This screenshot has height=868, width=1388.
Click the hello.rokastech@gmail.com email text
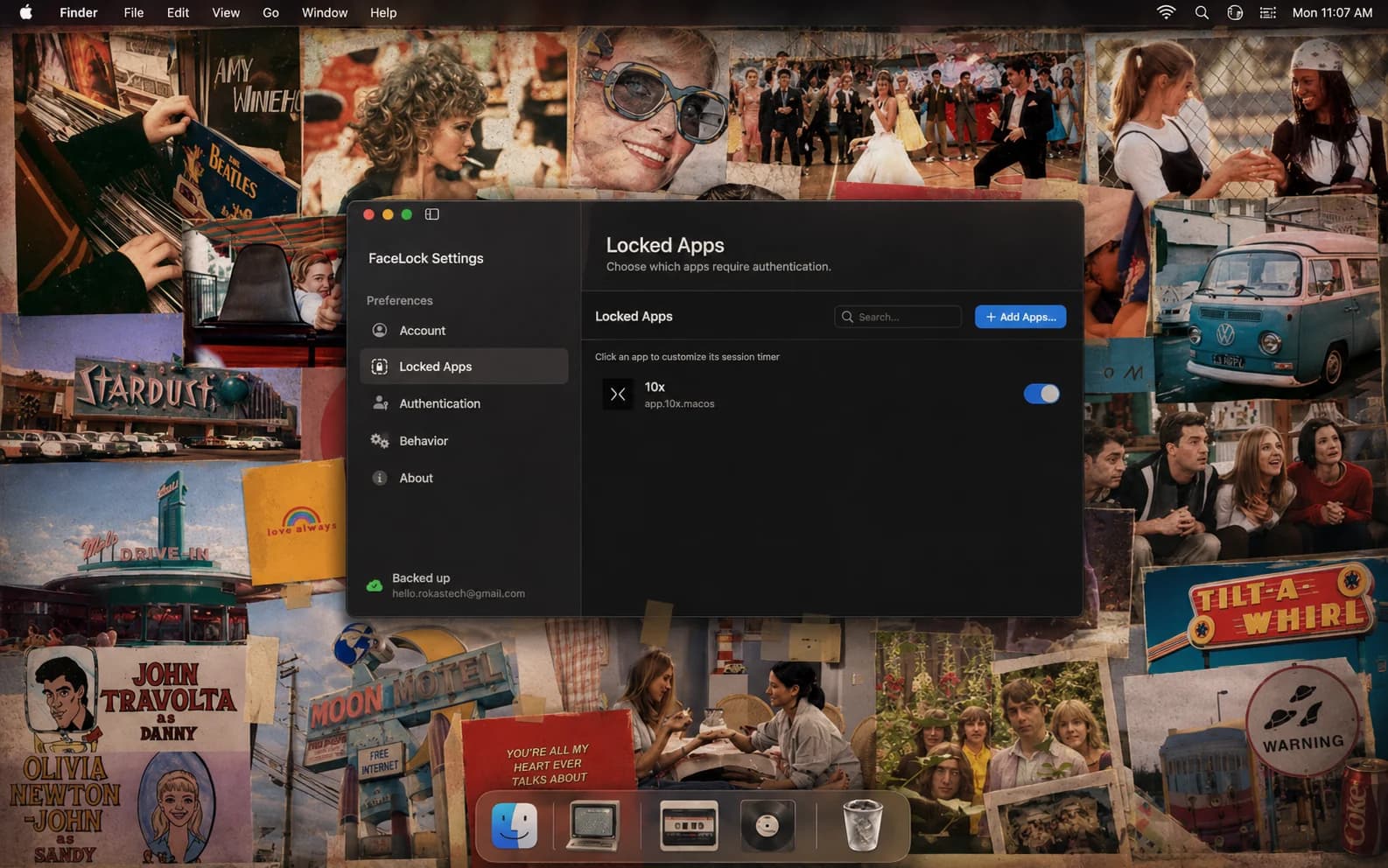tap(459, 593)
